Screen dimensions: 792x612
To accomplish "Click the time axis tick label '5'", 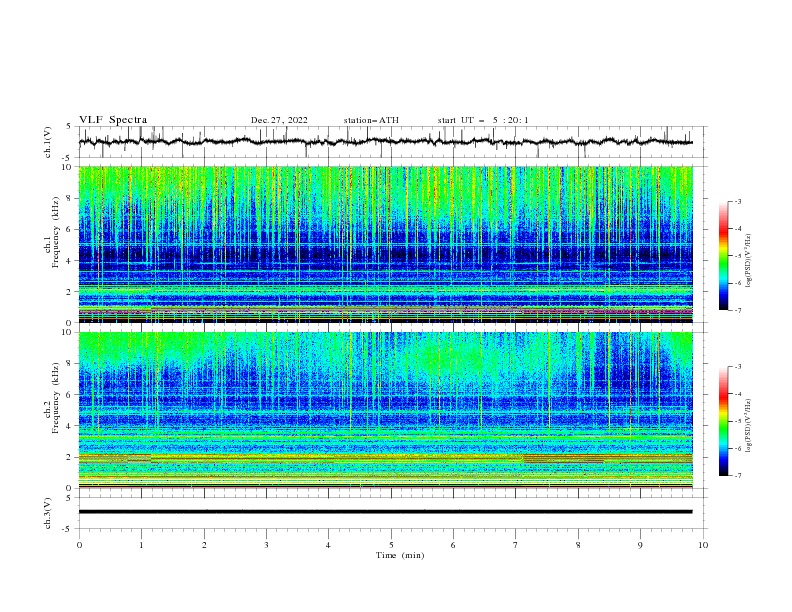I will click(x=391, y=545).
